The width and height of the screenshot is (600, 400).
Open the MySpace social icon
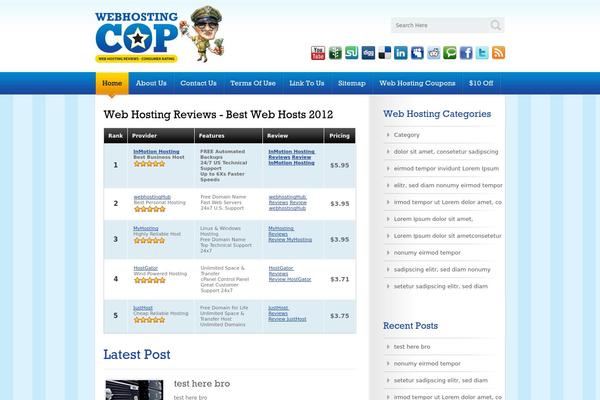(417, 53)
